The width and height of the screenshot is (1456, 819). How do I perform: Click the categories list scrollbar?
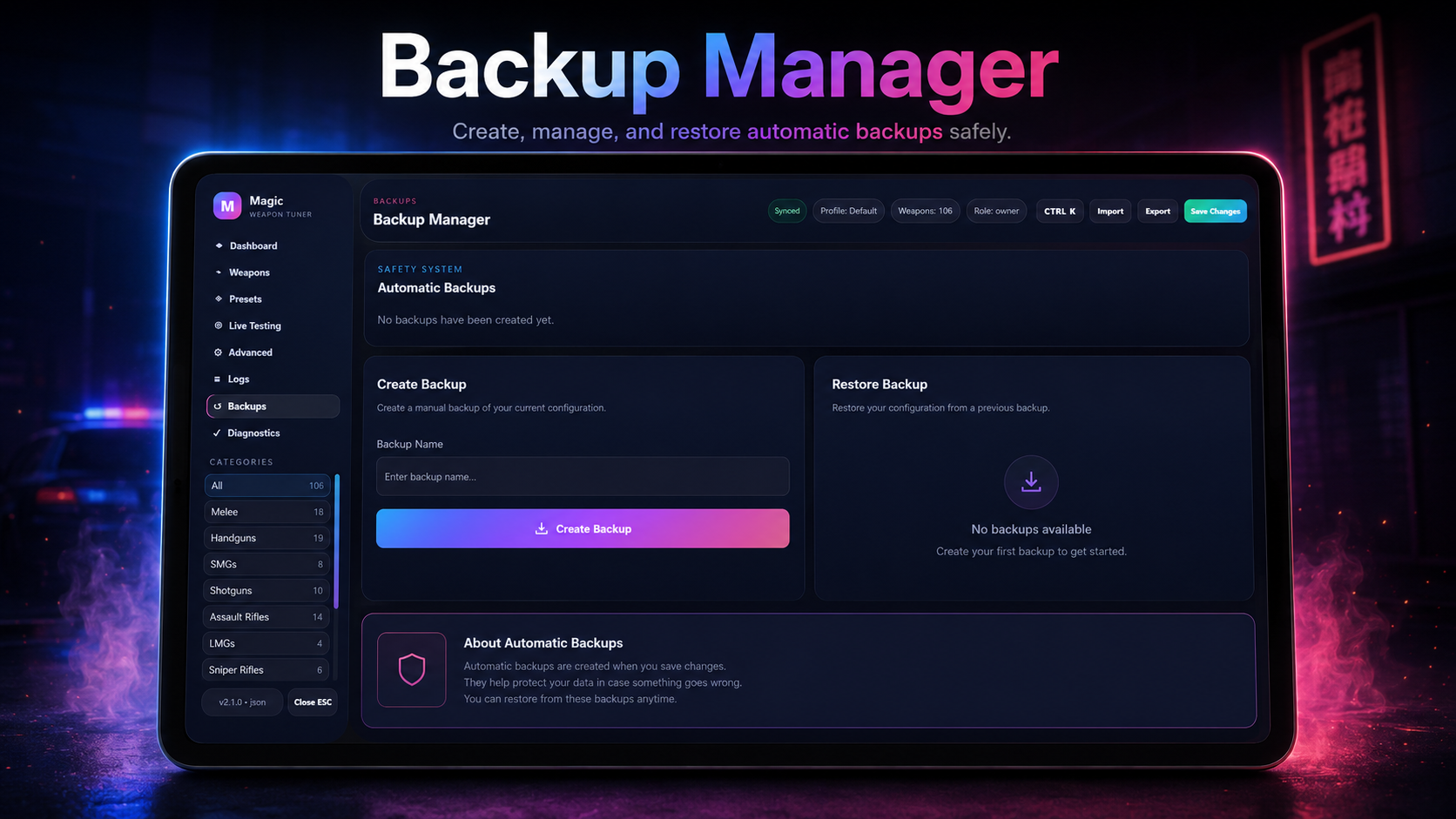pyautogui.click(x=336, y=541)
